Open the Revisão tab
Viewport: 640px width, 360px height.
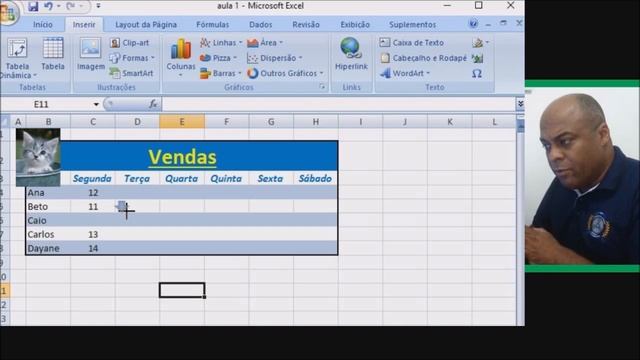(306, 25)
